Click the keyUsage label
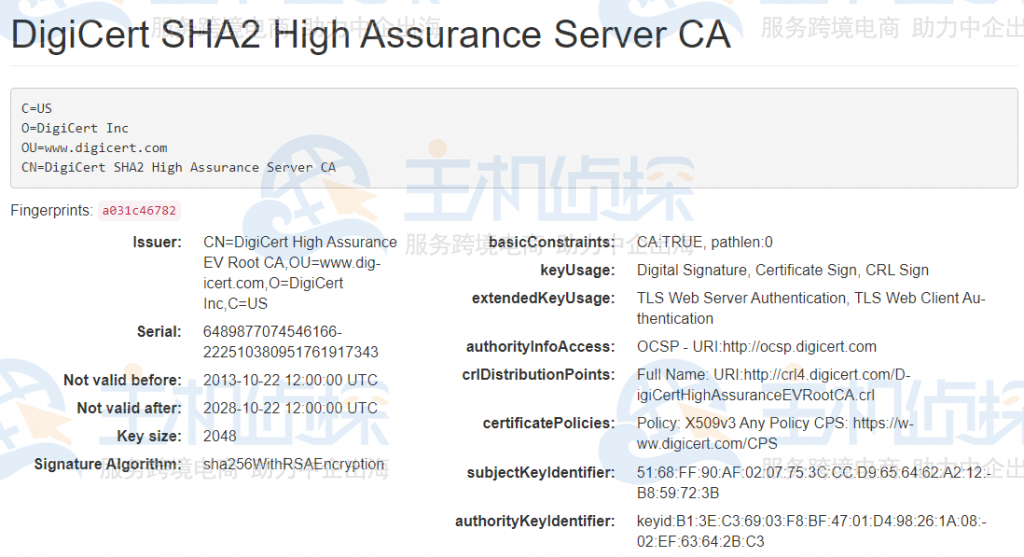1024x557 pixels. click(578, 270)
